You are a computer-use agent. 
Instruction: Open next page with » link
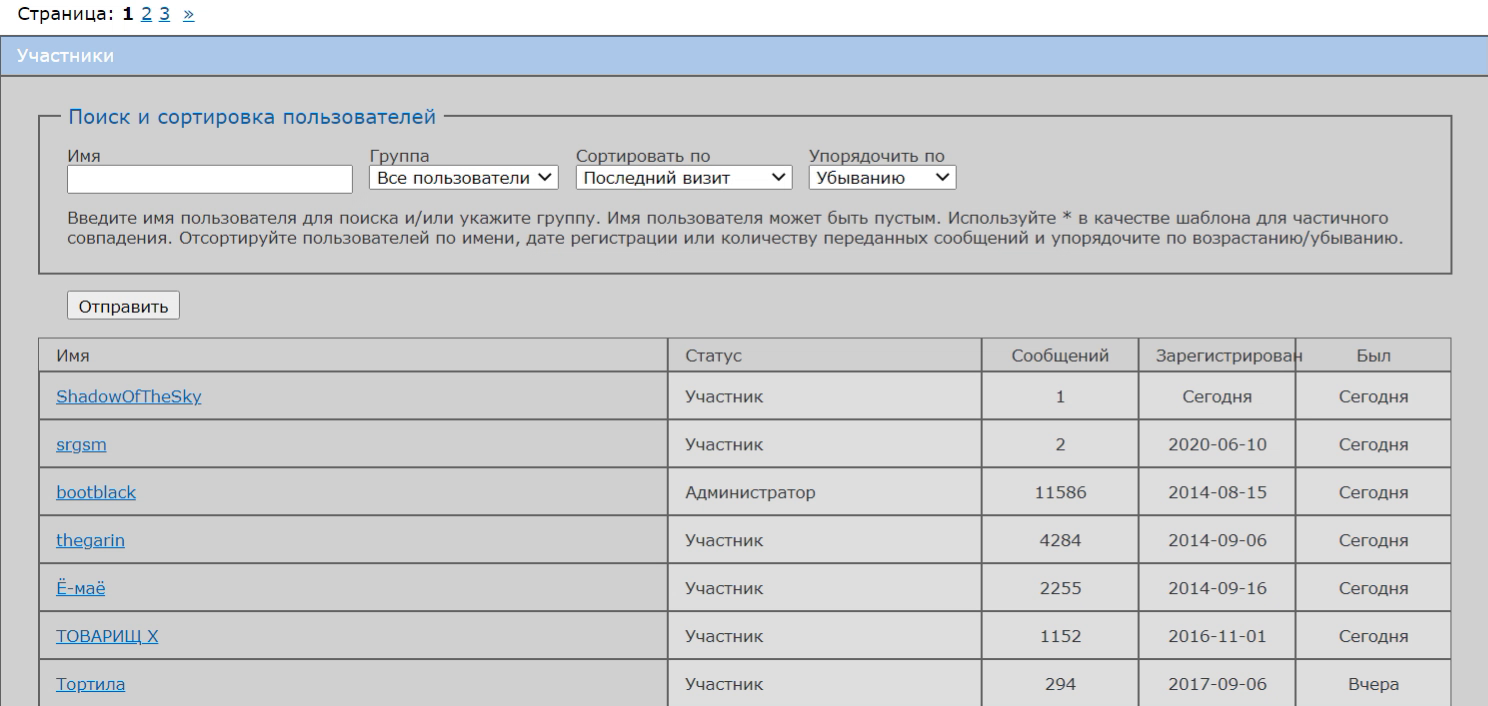(189, 17)
